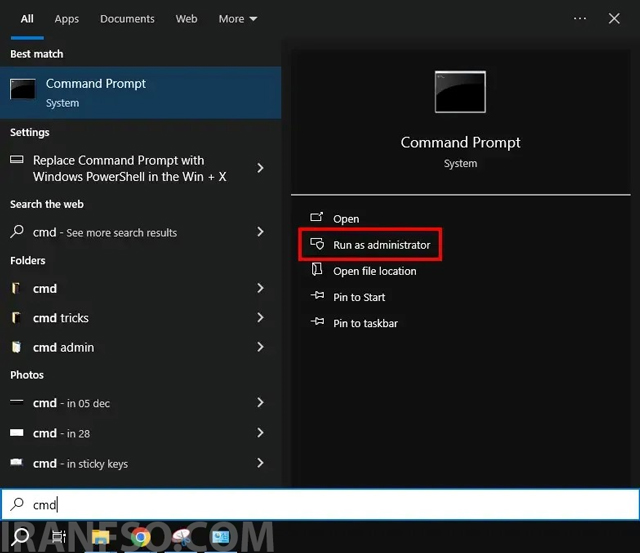Switch to the Apps tab
Viewport: 640px width, 553px height.
(x=67, y=19)
